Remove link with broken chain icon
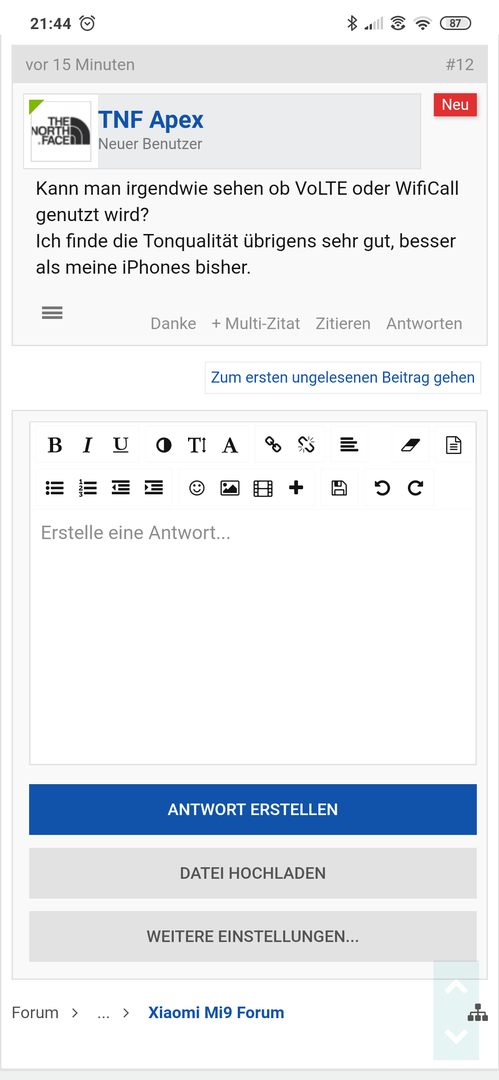Image resolution: width=499 pixels, height=1080 pixels. point(306,445)
